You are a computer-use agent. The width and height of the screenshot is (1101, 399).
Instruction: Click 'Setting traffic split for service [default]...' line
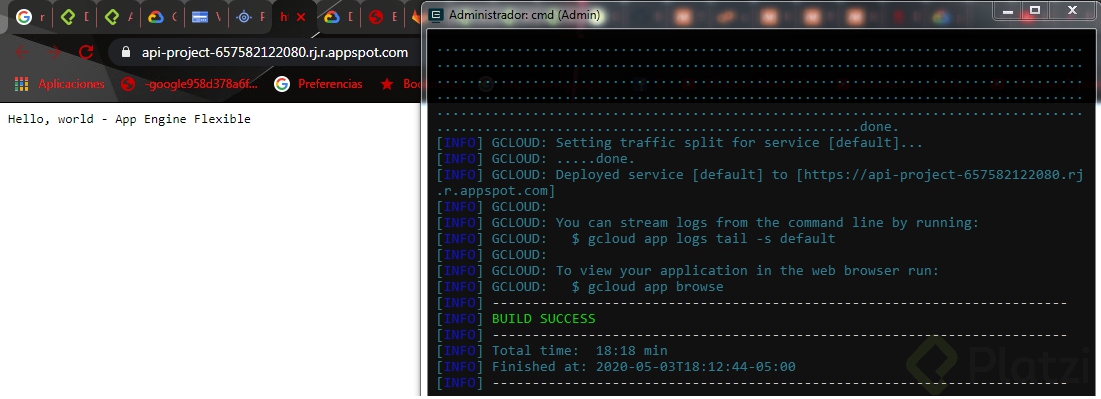pyautogui.click(x=739, y=143)
